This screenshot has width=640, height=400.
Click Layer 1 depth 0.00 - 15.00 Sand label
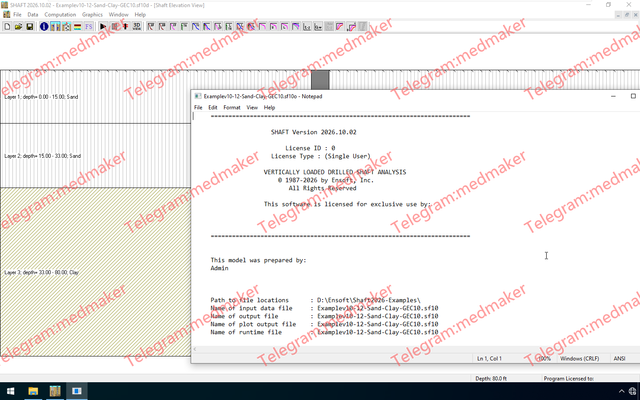(41, 97)
